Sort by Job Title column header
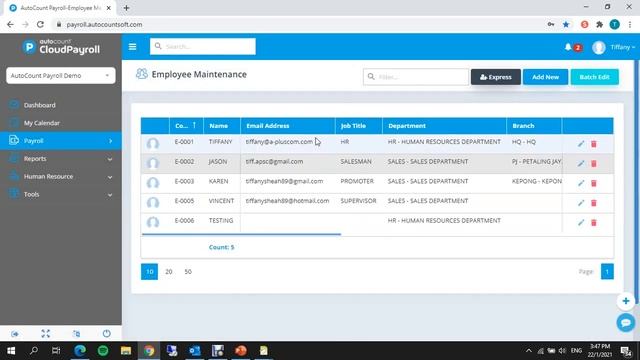Screen dimensions: 640x360 pos(359,126)
